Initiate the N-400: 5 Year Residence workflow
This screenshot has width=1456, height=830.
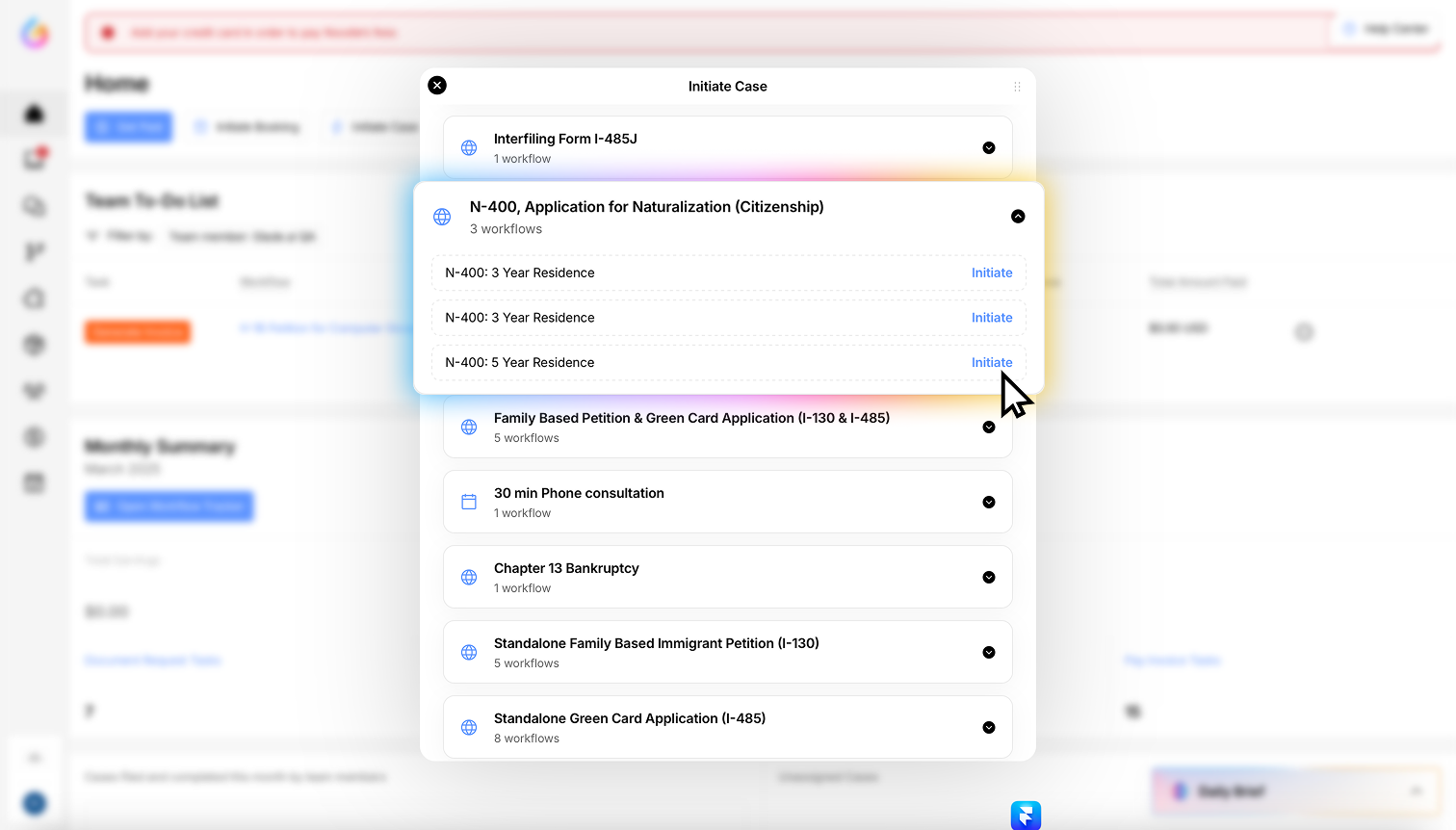point(992,363)
